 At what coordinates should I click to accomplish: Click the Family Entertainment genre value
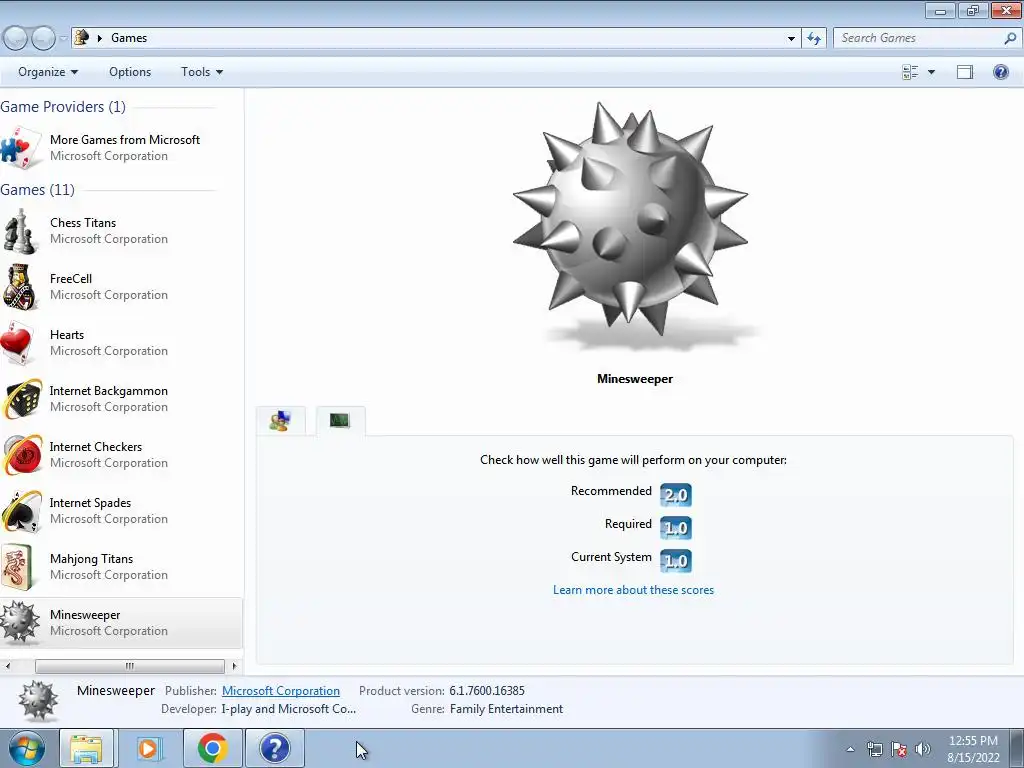pos(506,709)
